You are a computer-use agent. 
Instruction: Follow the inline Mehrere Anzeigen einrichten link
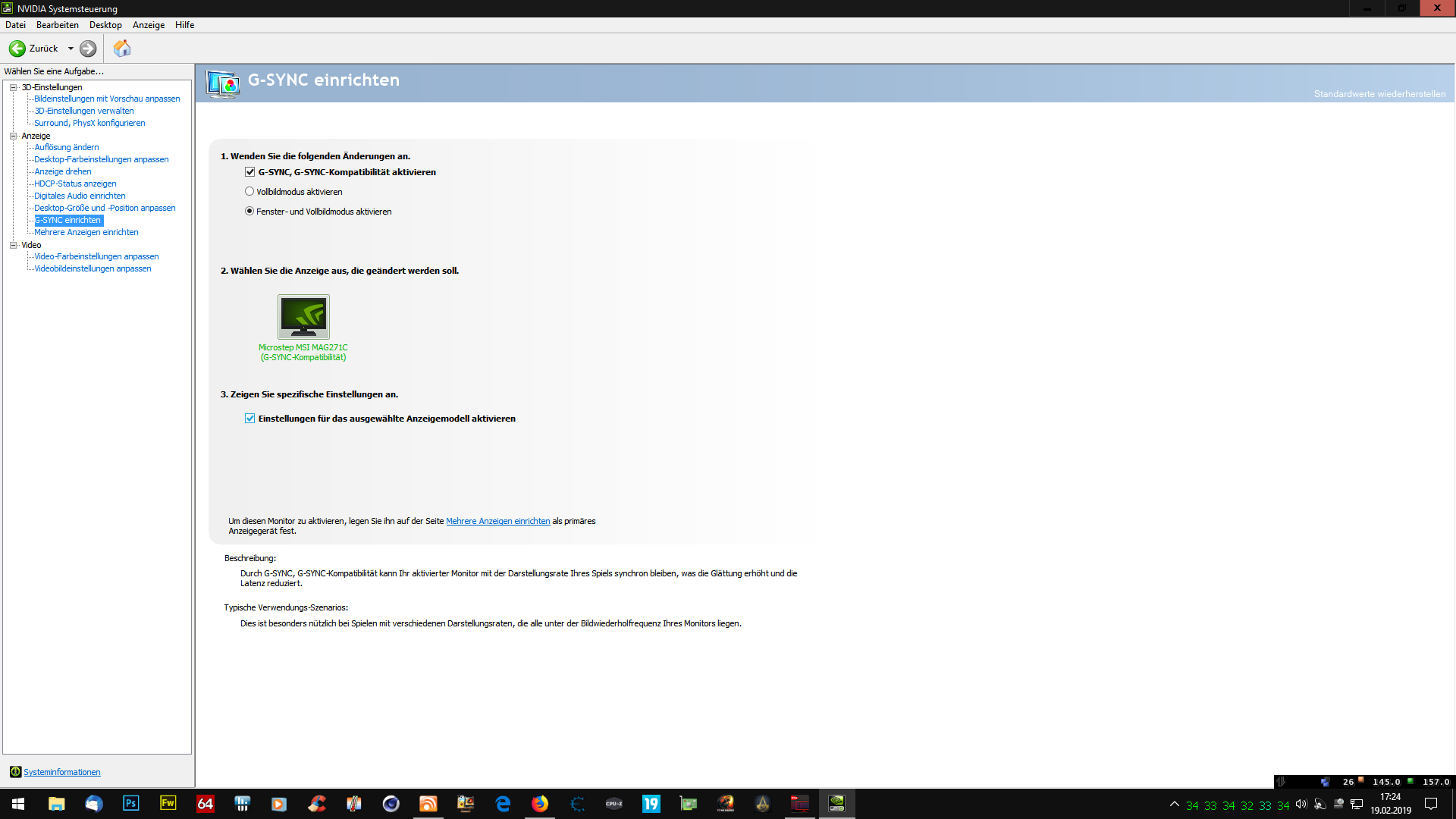point(498,521)
